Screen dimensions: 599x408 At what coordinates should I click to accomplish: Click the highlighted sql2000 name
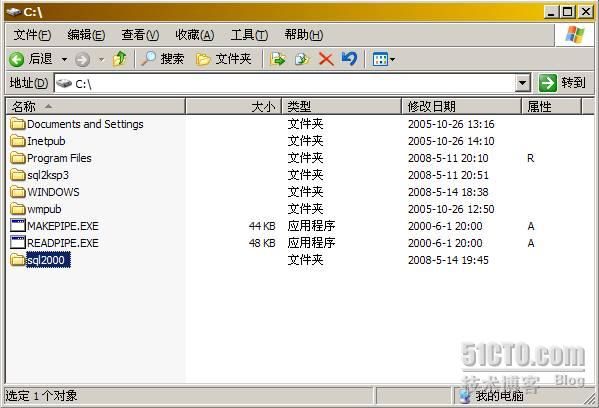48,260
